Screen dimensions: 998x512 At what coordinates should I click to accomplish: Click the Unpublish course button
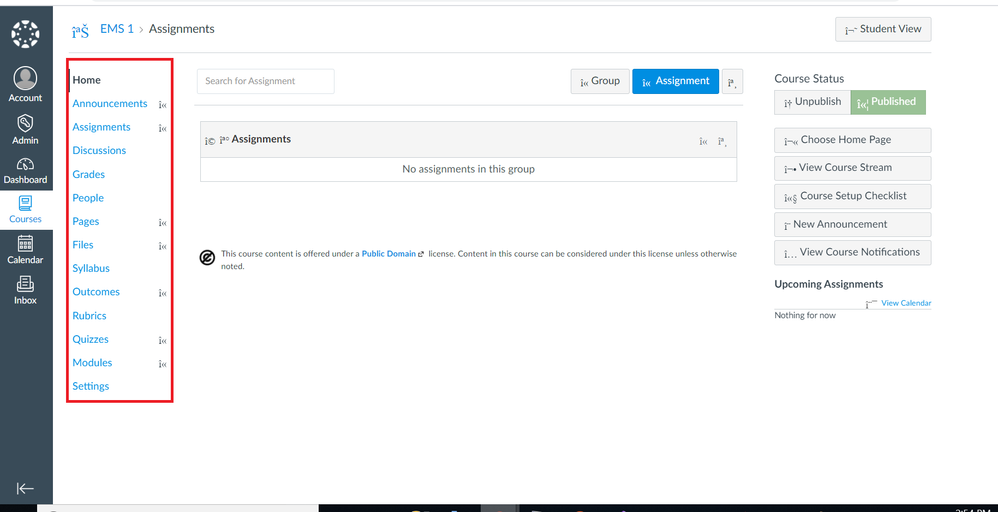(812, 102)
